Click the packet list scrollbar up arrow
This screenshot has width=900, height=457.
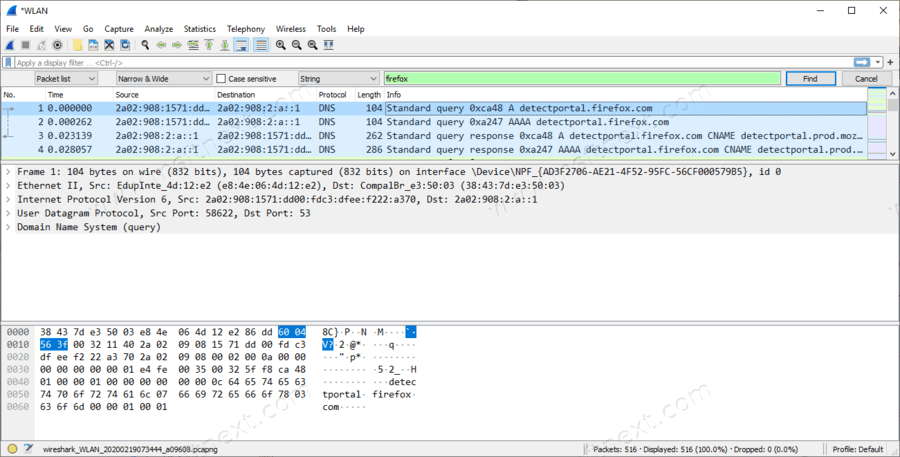893,93
